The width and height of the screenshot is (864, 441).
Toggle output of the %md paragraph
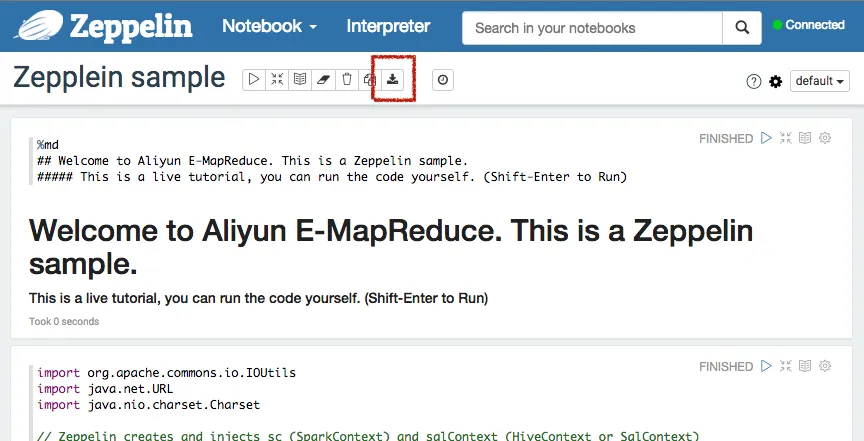pos(805,138)
